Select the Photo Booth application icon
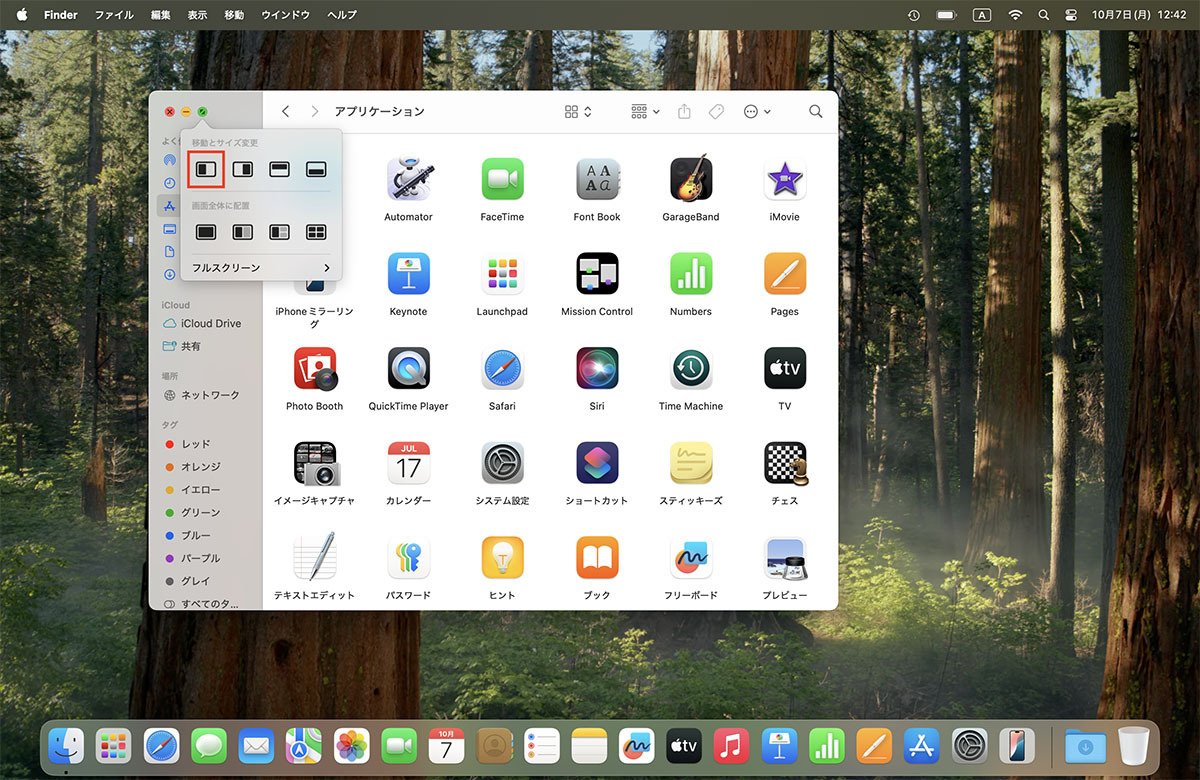This screenshot has width=1200, height=780. point(314,368)
